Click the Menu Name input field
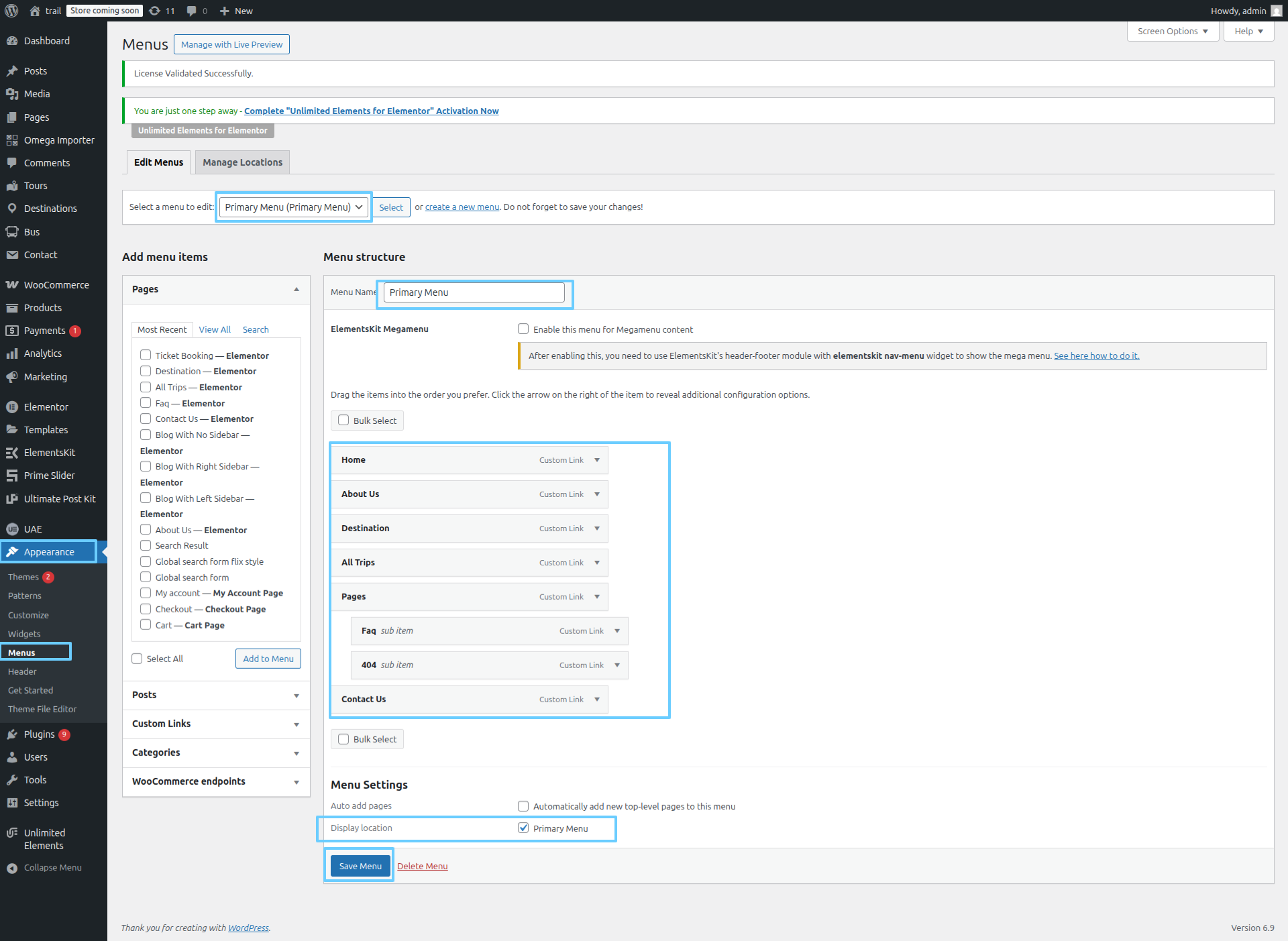Viewport: 1288px width, 941px height. 474,292
